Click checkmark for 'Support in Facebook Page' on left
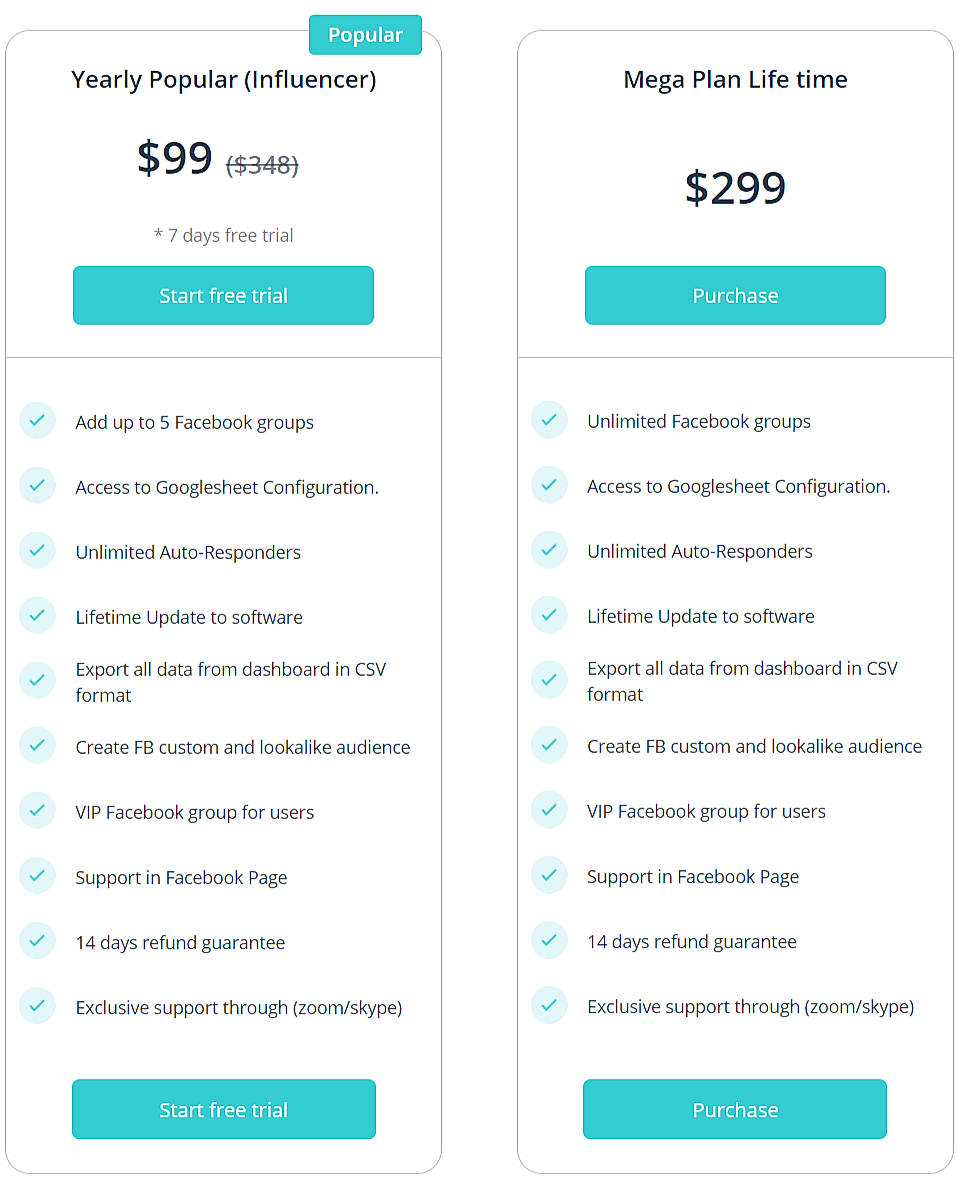 [37, 876]
